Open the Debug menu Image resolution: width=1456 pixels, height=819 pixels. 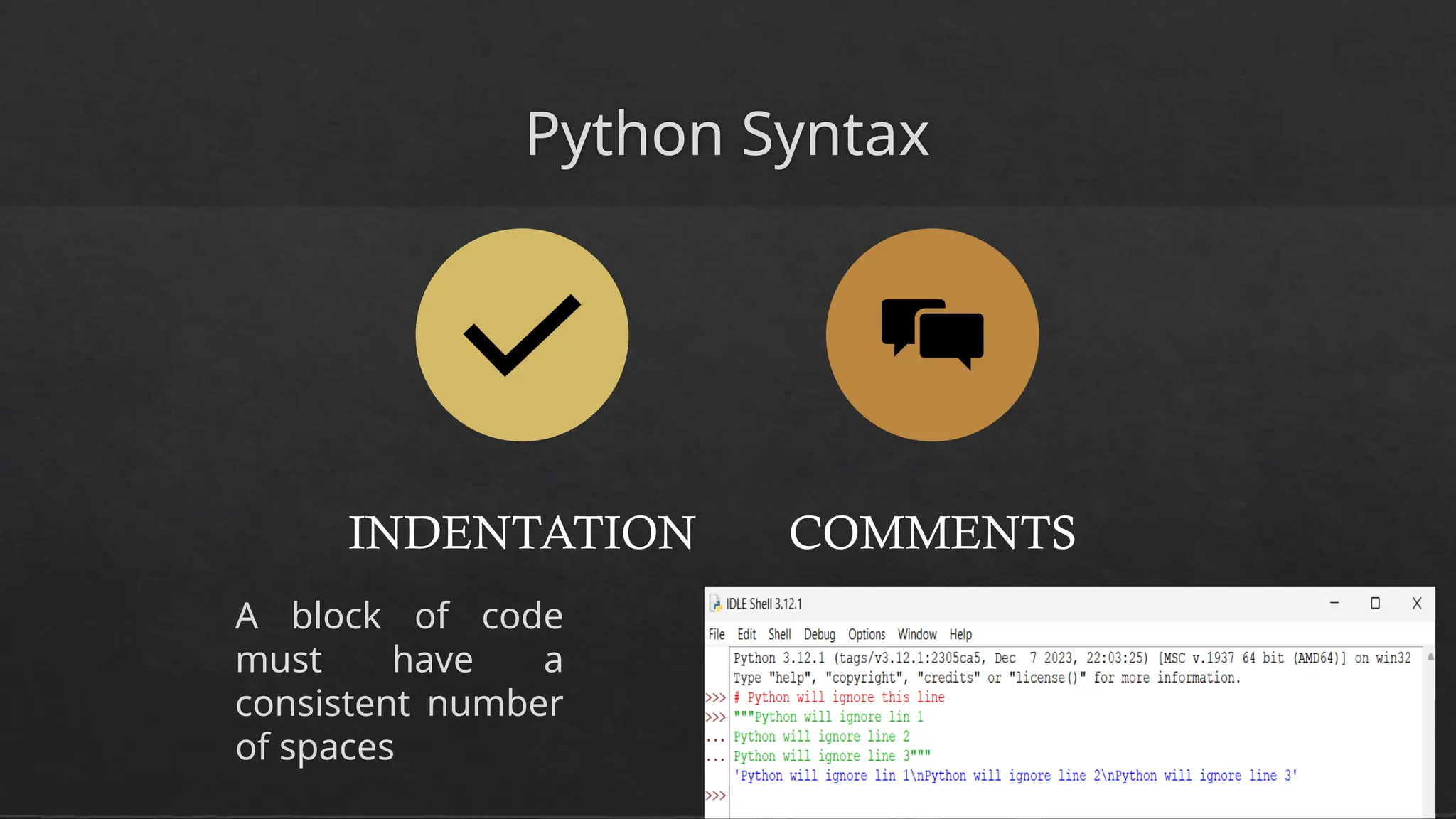point(819,634)
